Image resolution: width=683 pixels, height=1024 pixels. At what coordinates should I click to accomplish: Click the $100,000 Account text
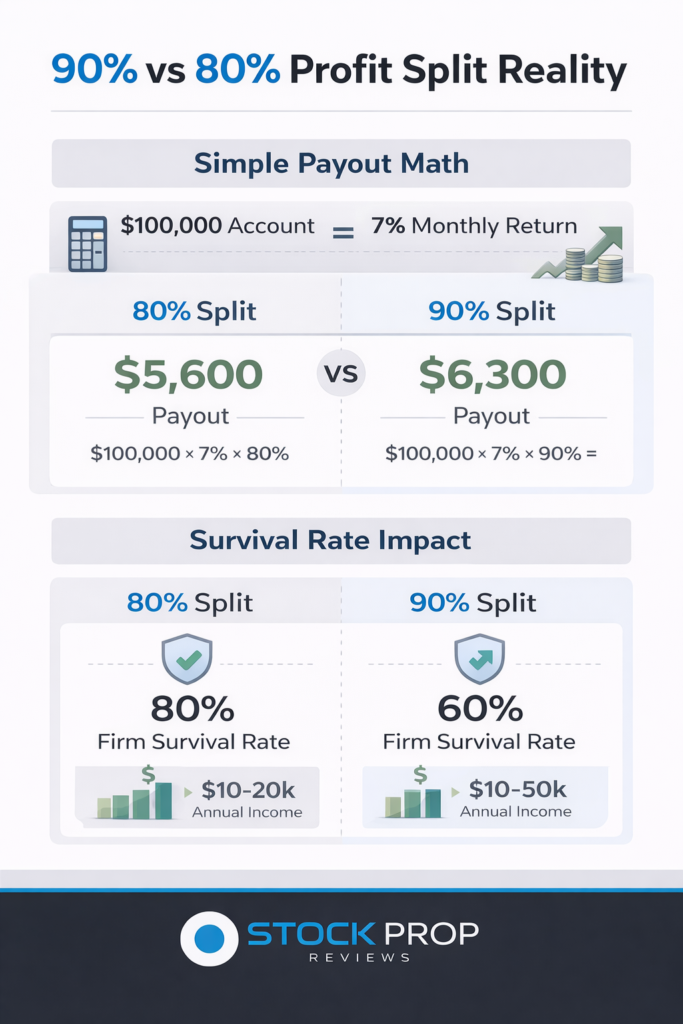(217, 226)
